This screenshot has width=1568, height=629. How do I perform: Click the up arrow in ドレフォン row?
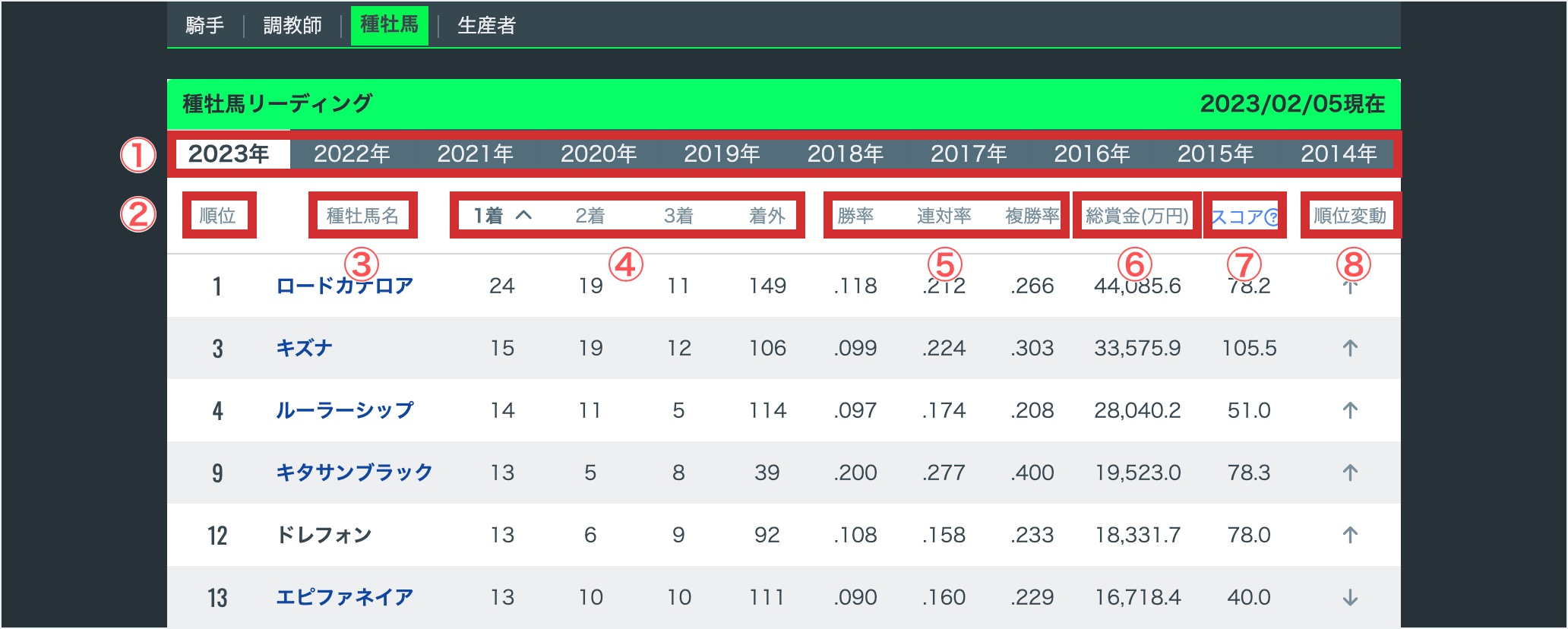[x=1349, y=535]
